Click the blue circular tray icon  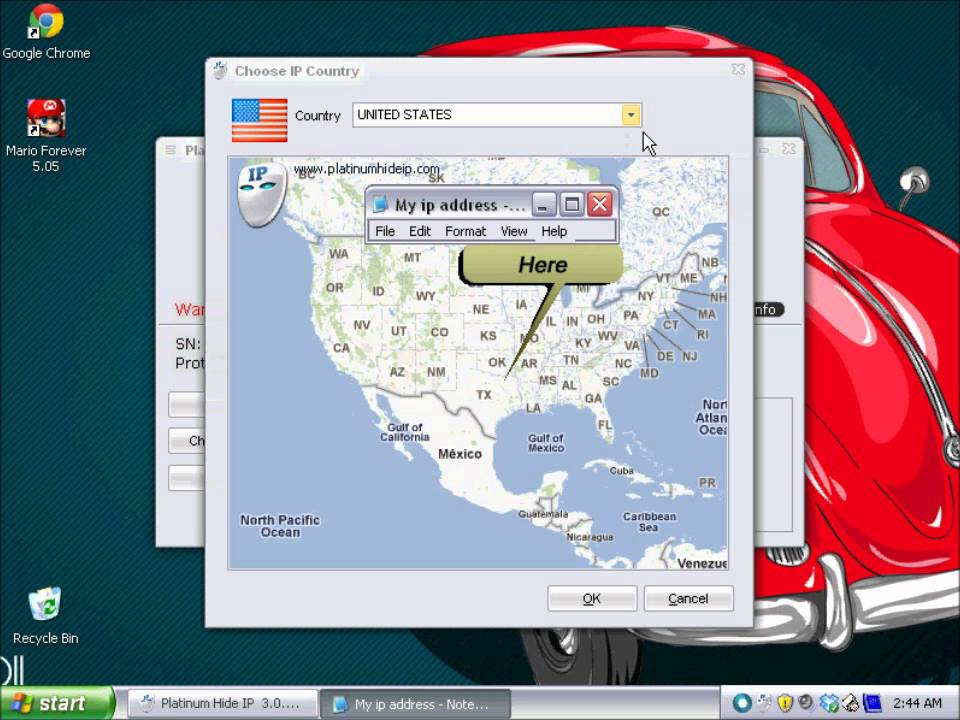pos(742,703)
